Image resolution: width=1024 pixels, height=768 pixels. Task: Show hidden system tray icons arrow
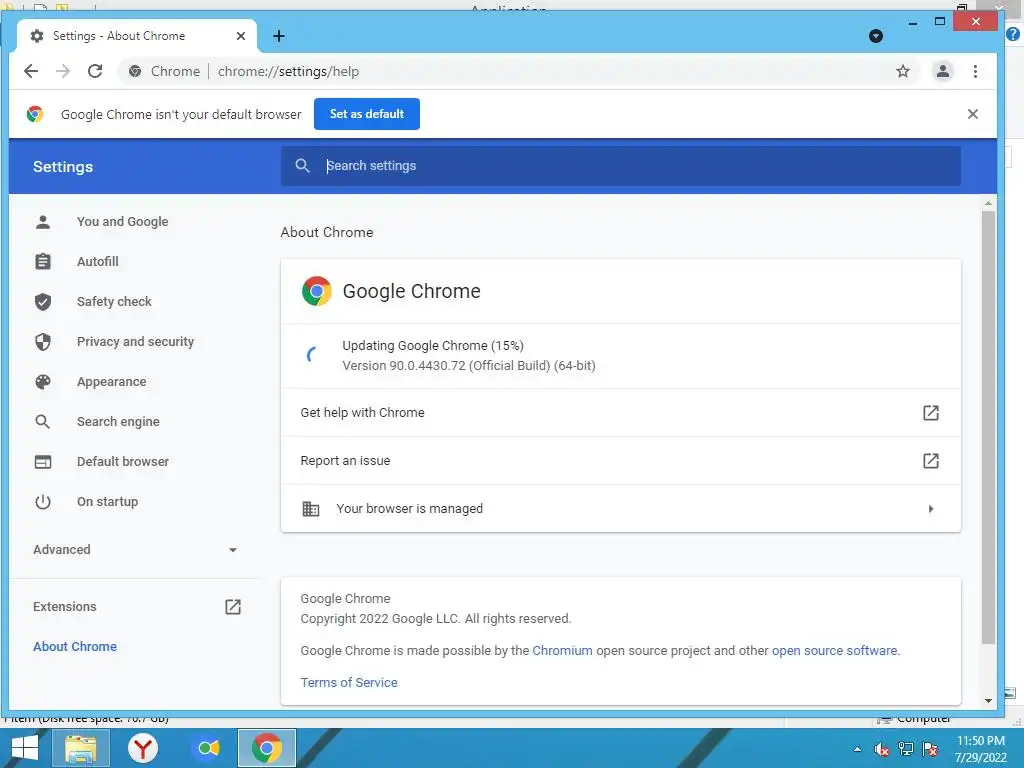[857, 749]
